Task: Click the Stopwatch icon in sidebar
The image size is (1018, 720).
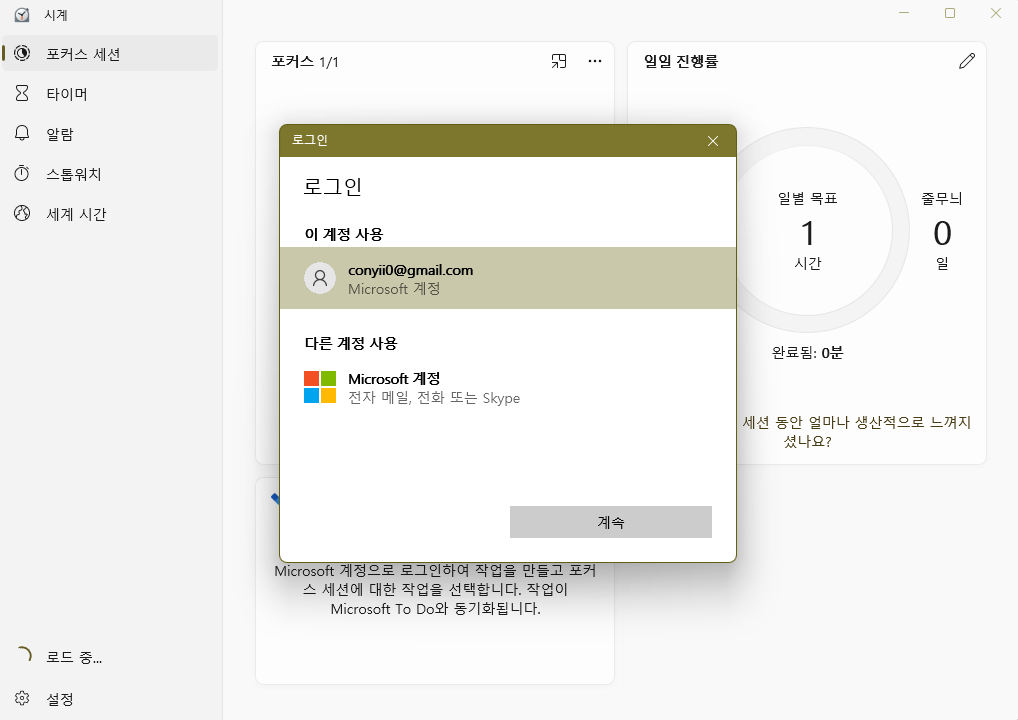Action: point(22,173)
